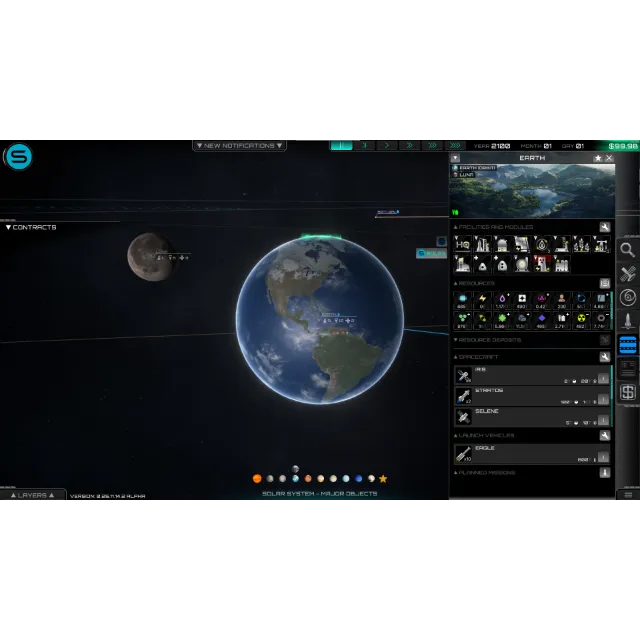The height and width of the screenshot is (640, 640).
Task: Select the solar panel facility icon
Action: pos(522,244)
